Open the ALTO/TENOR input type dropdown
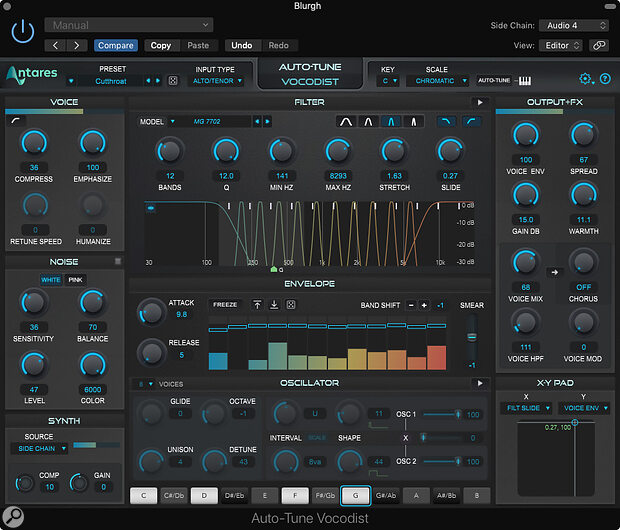Screen dimensions: 620x530 tap(217, 81)
